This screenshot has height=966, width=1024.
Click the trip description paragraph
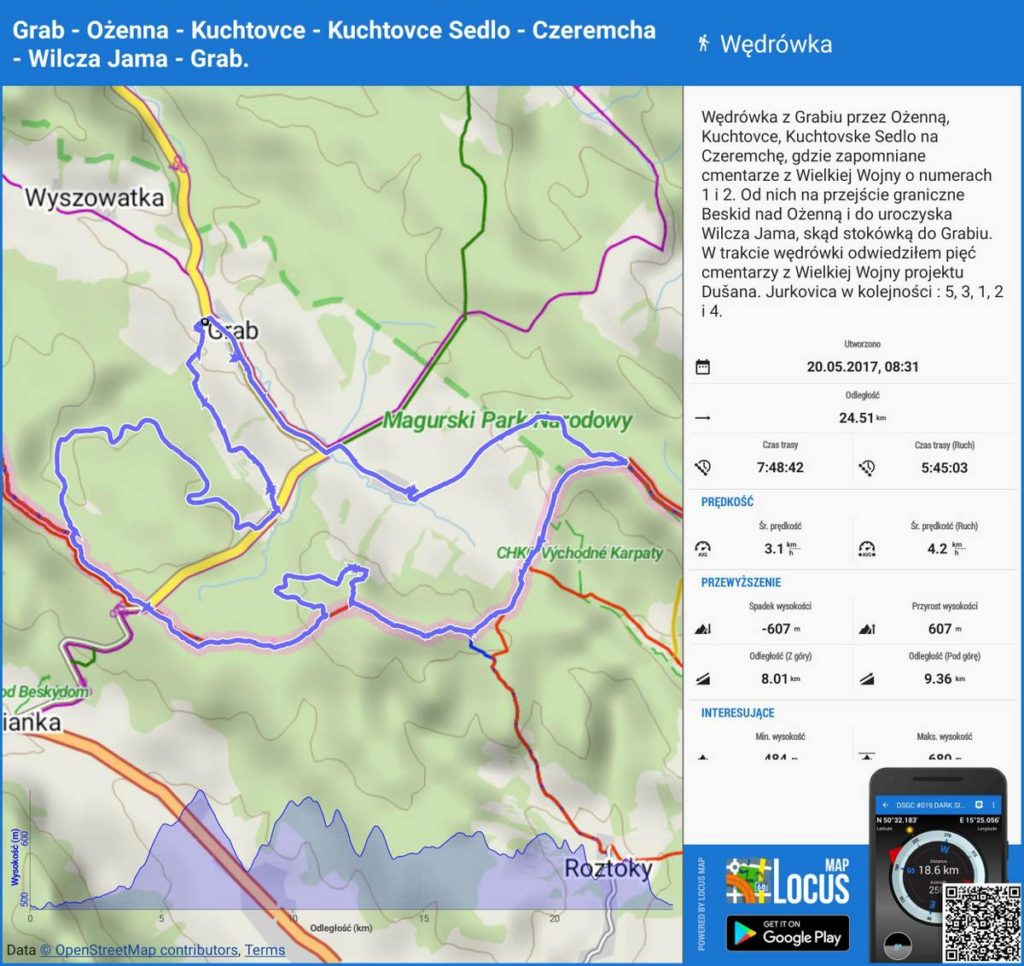click(x=852, y=214)
